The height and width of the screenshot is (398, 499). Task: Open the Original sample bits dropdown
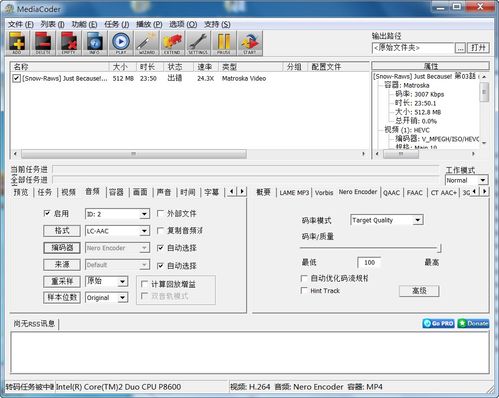(107, 298)
